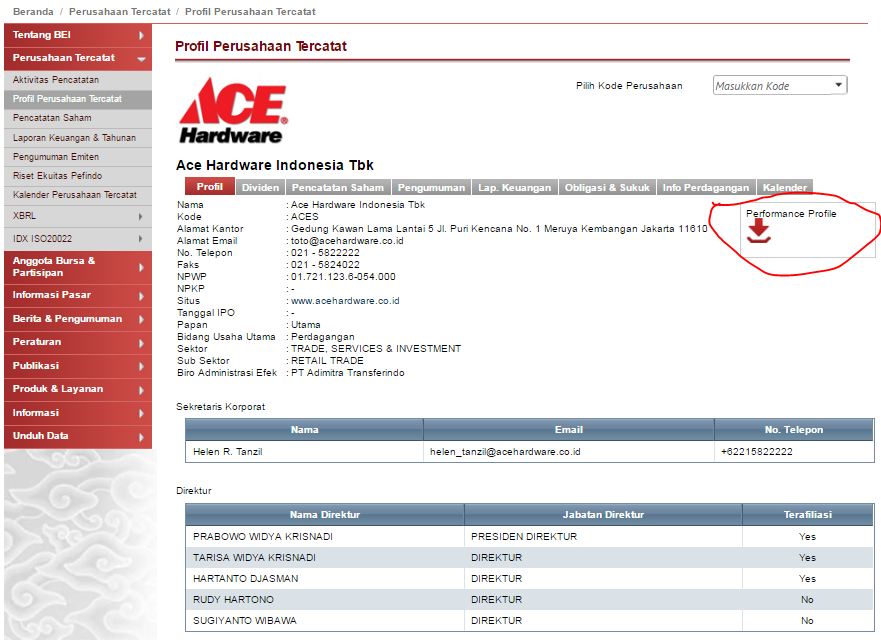Go to Beranda breadcrumb
The height and width of the screenshot is (640, 881).
click(33, 11)
